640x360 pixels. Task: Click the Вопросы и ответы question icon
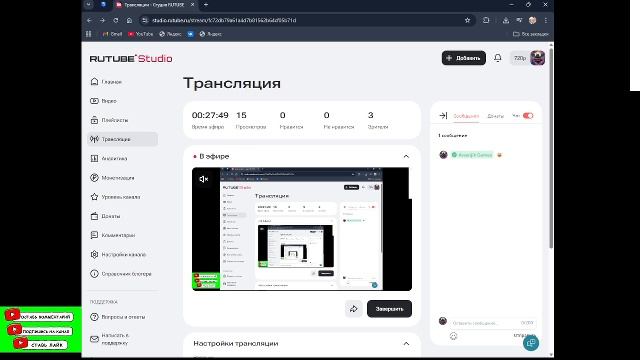pyautogui.click(x=94, y=317)
